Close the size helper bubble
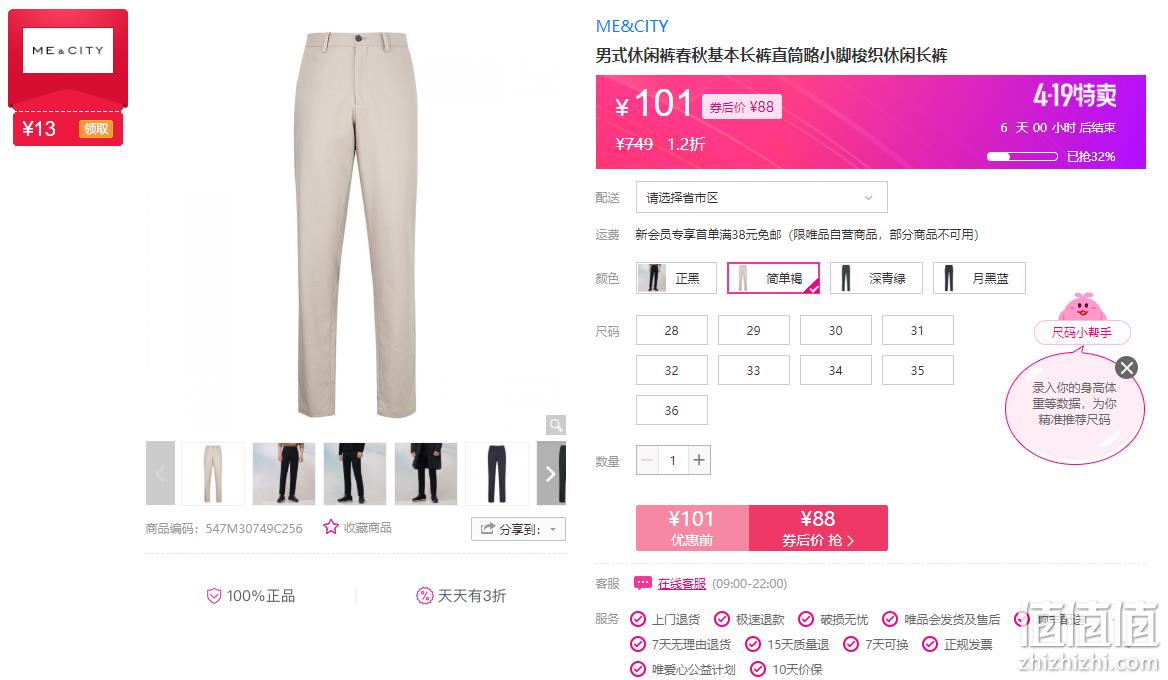Image resolution: width=1168 pixels, height=680 pixels. (1126, 367)
